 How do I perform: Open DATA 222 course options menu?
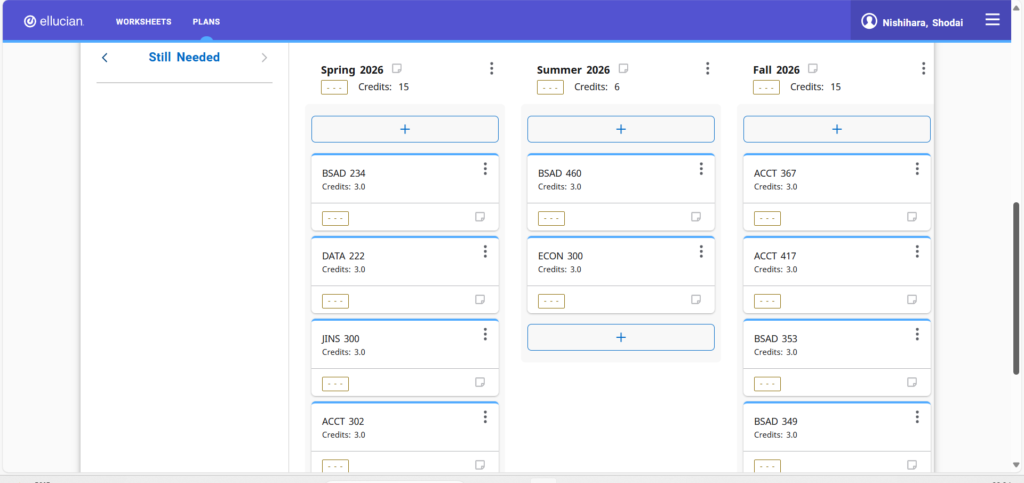485,252
